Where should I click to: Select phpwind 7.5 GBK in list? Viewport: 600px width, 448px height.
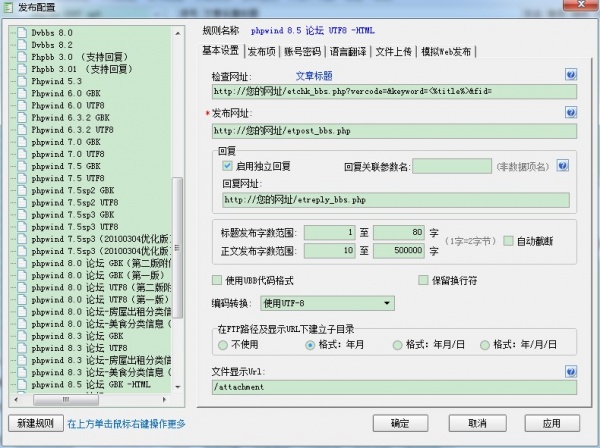tap(66, 166)
